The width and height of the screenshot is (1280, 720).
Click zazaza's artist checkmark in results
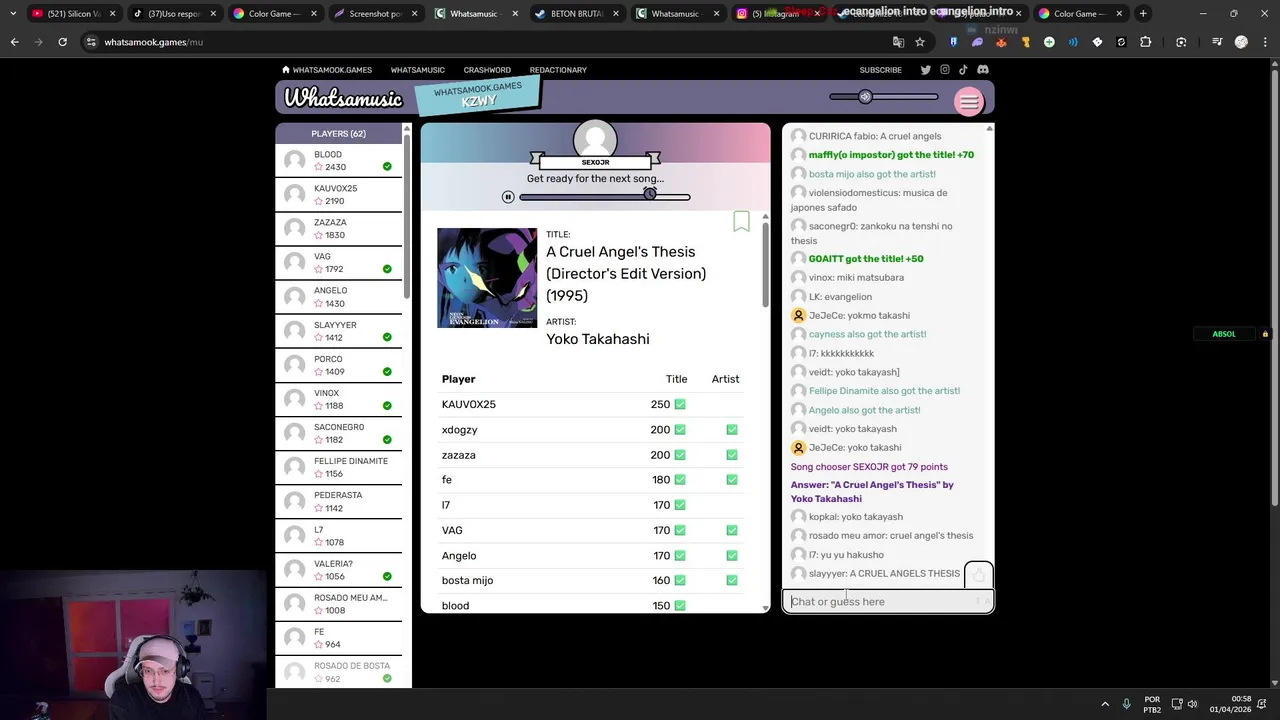(x=732, y=455)
